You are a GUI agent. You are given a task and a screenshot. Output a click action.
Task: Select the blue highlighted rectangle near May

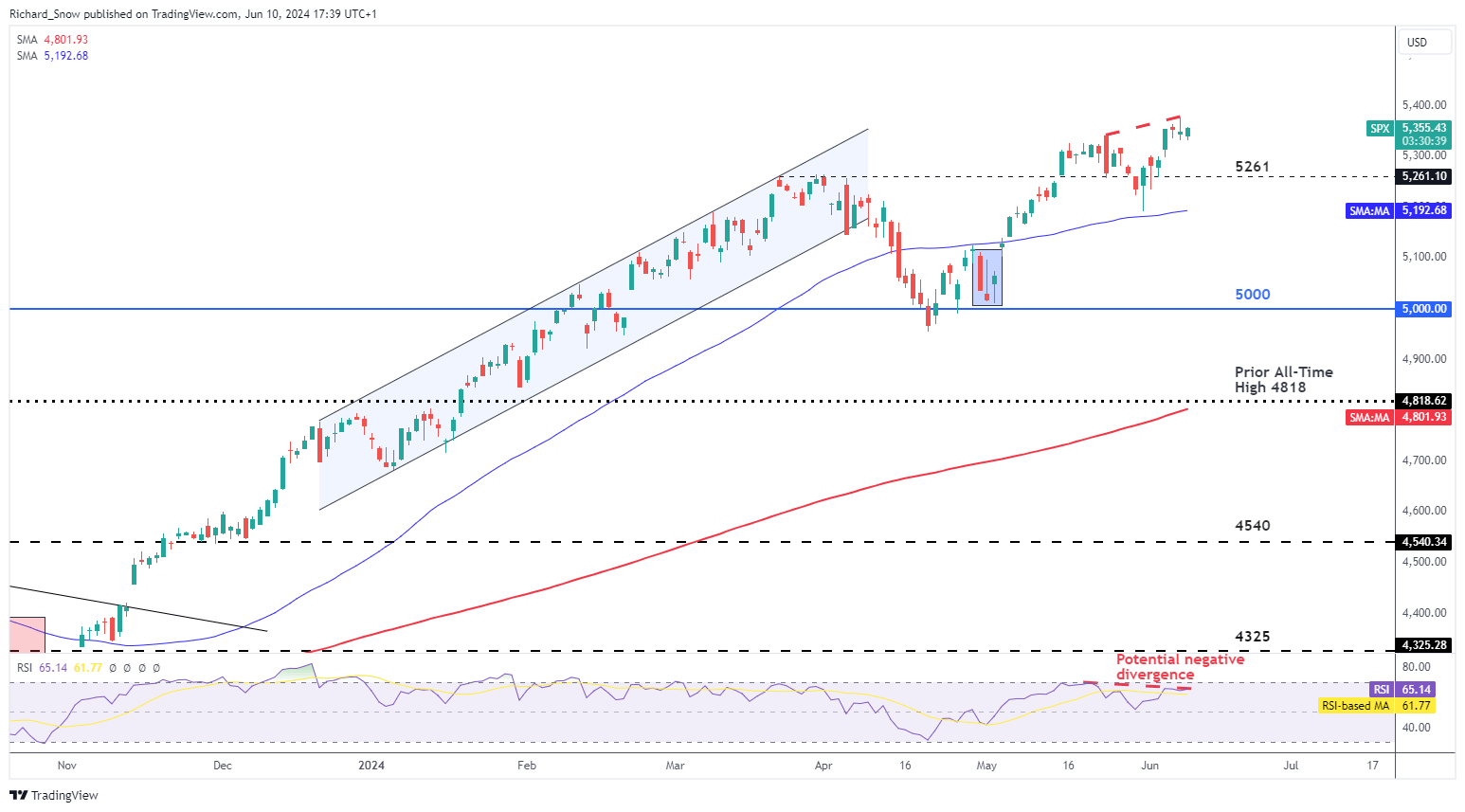pos(987,278)
